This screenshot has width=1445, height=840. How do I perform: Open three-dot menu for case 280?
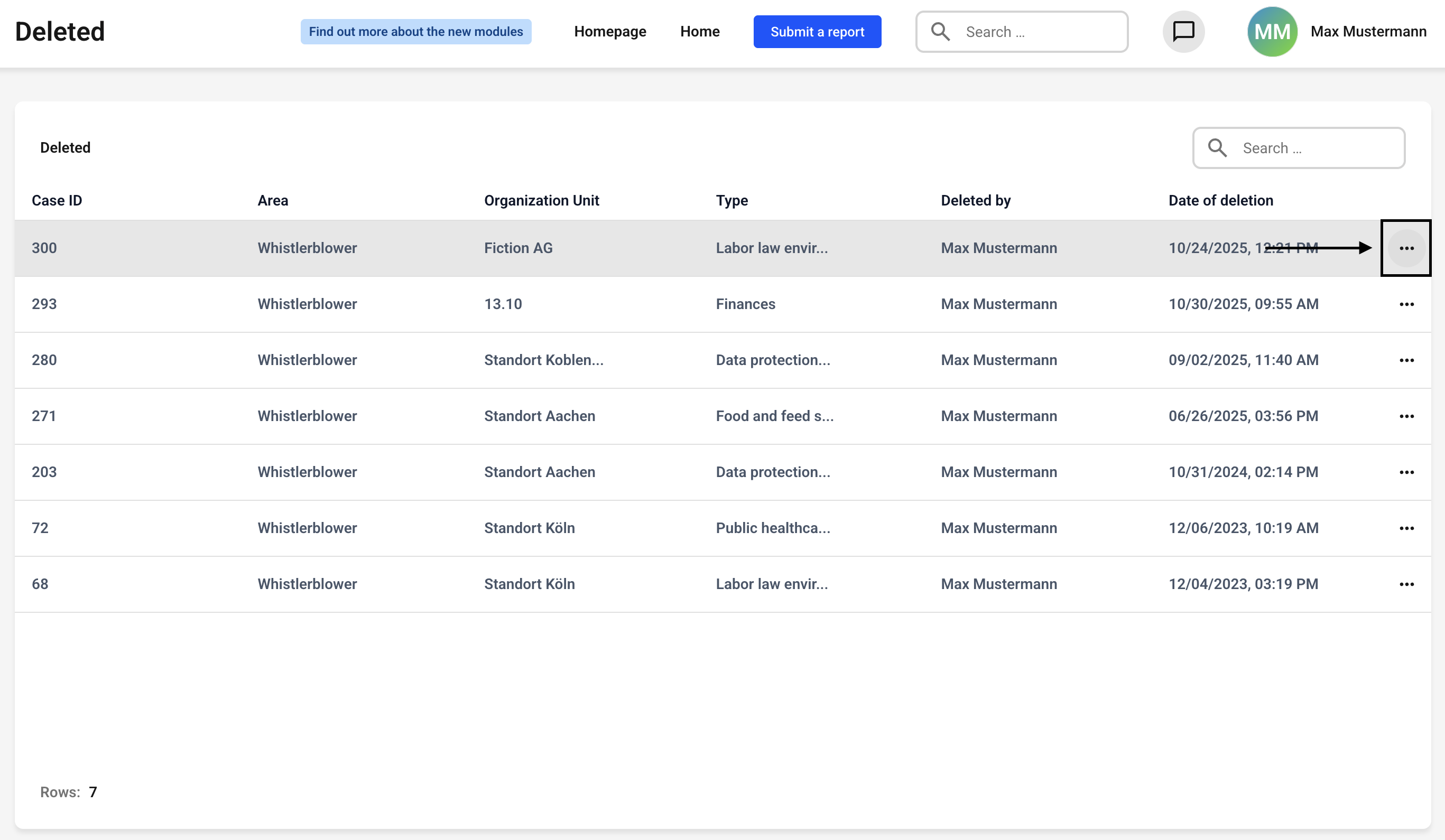(1406, 360)
